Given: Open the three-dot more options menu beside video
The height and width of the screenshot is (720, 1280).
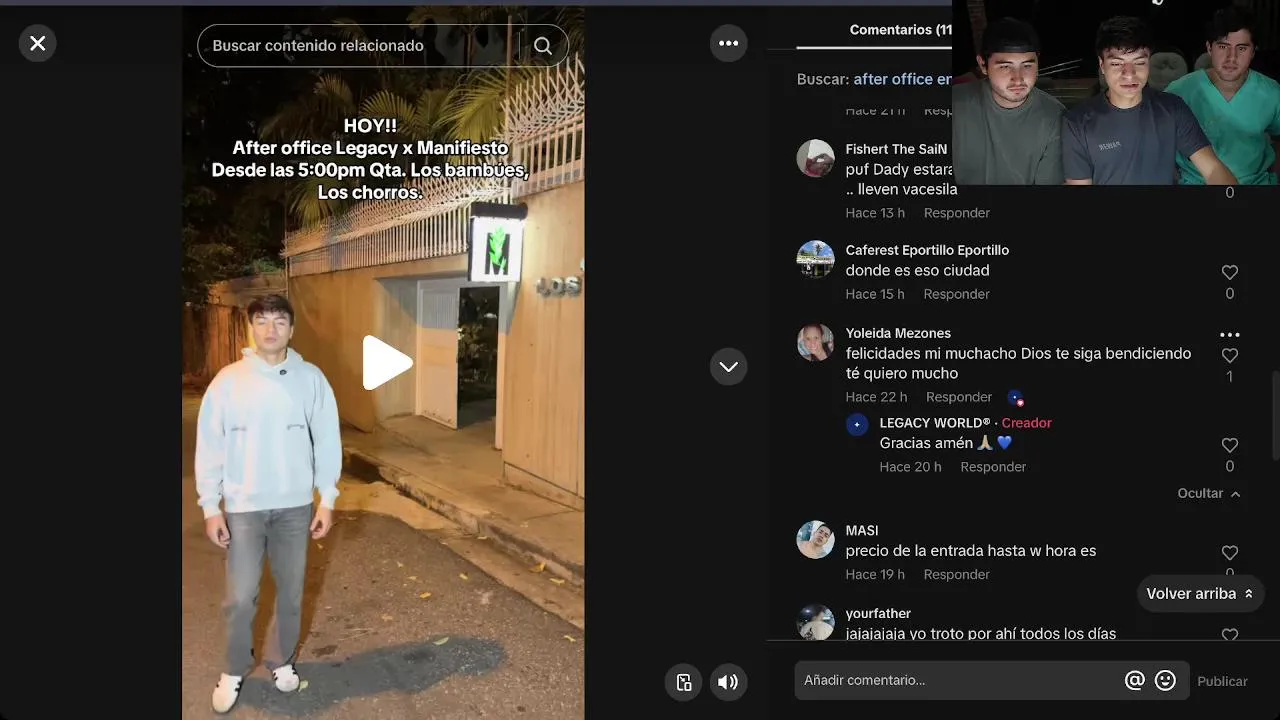Looking at the screenshot, I should [x=728, y=43].
